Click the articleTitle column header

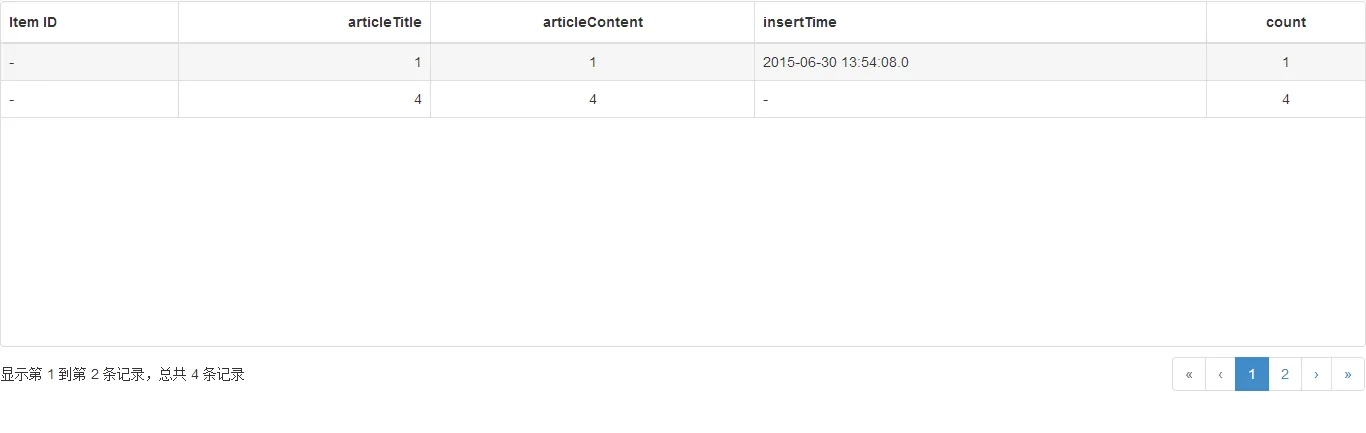[384, 22]
